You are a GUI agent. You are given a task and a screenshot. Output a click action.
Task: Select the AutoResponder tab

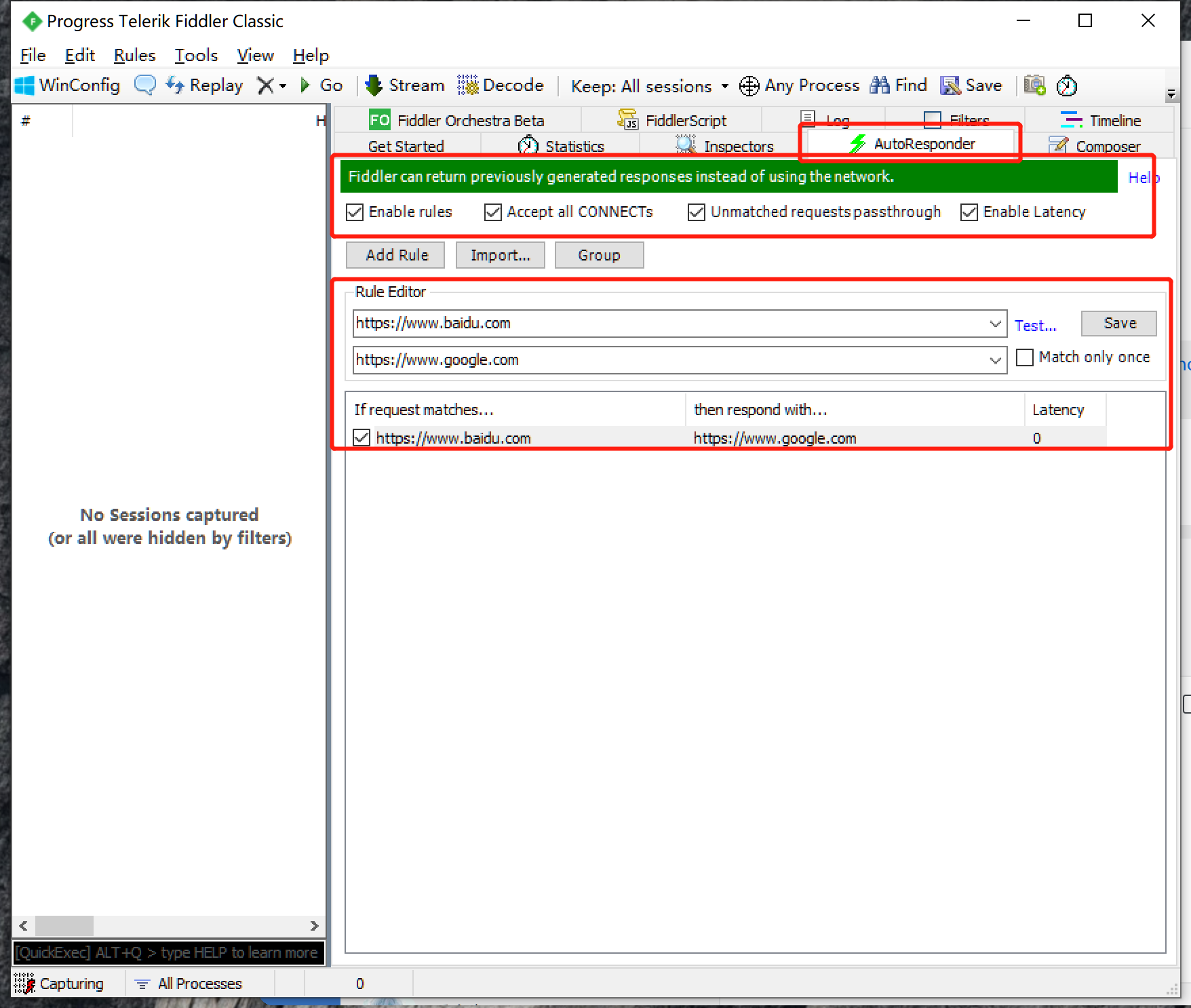point(912,144)
